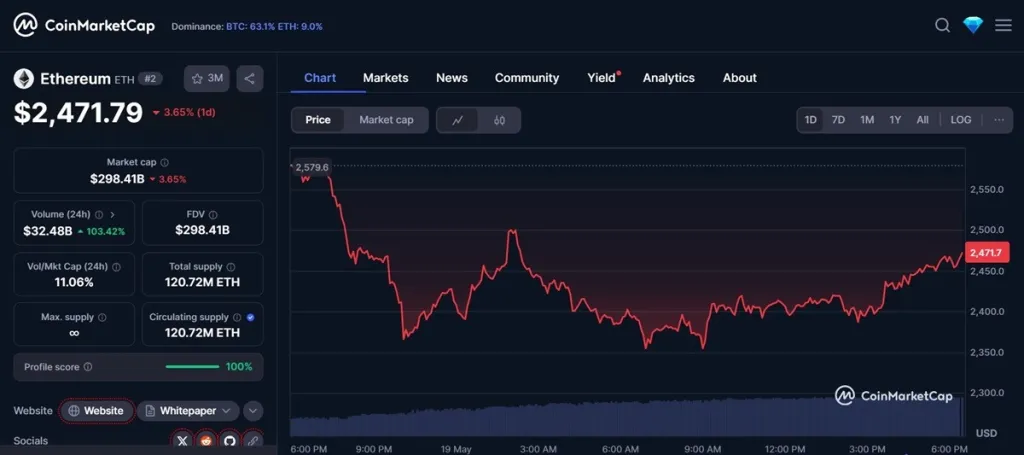This screenshot has width=1024, height=455.
Task: Click the Ethereum coin logo
Action: 24,79
